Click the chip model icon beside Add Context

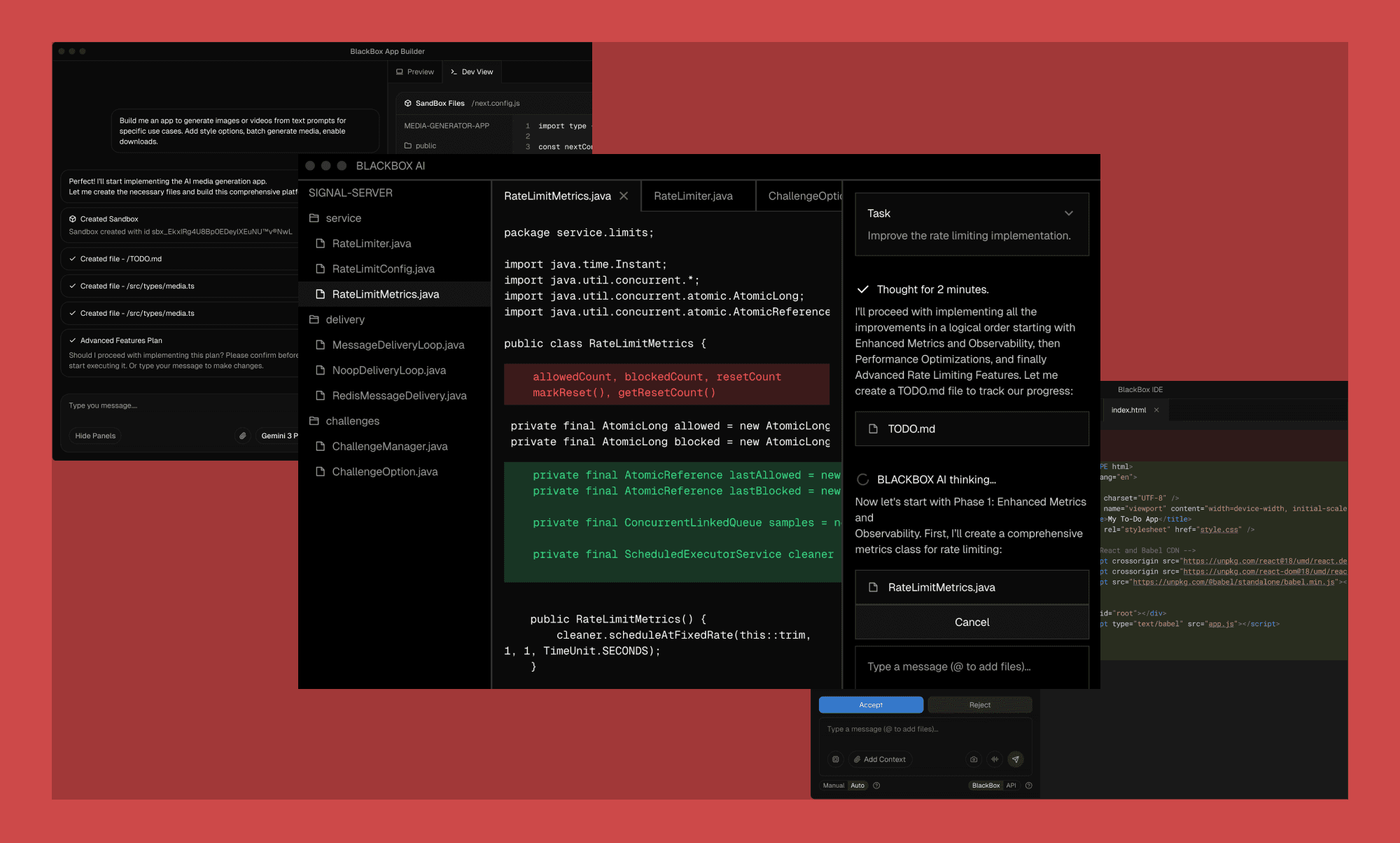tap(836, 759)
